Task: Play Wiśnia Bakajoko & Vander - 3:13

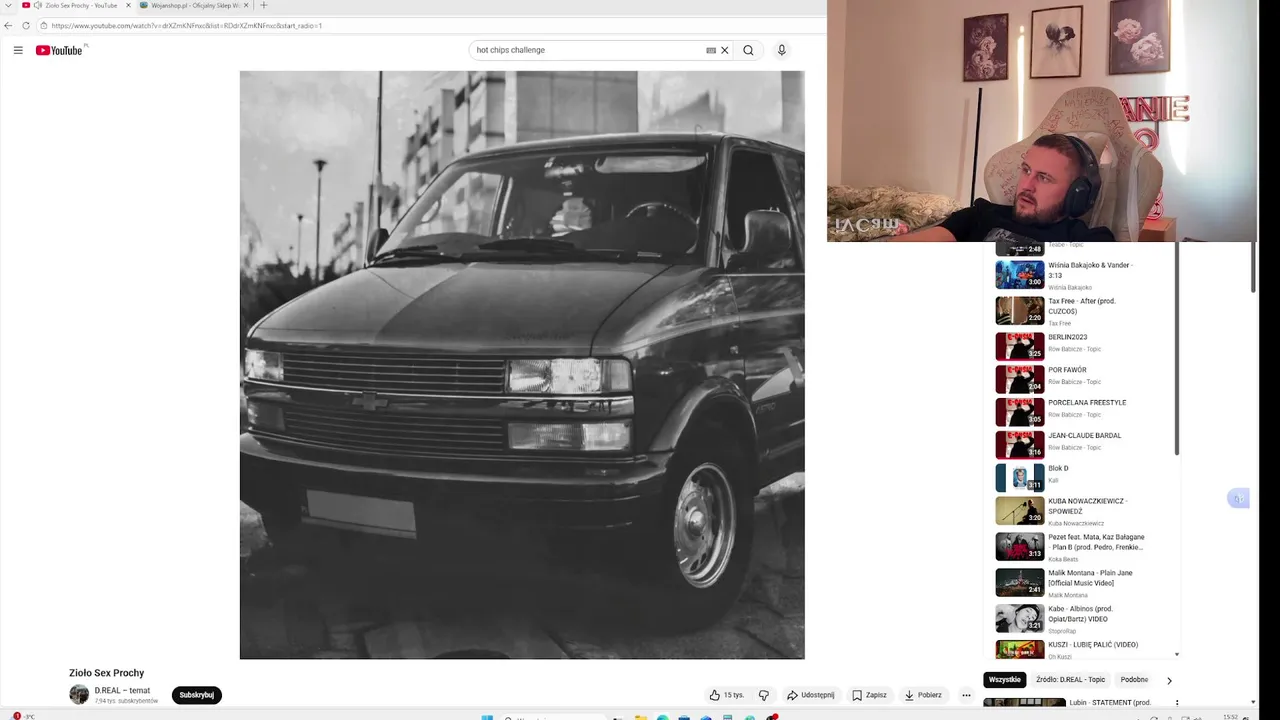Action: [1085, 274]
